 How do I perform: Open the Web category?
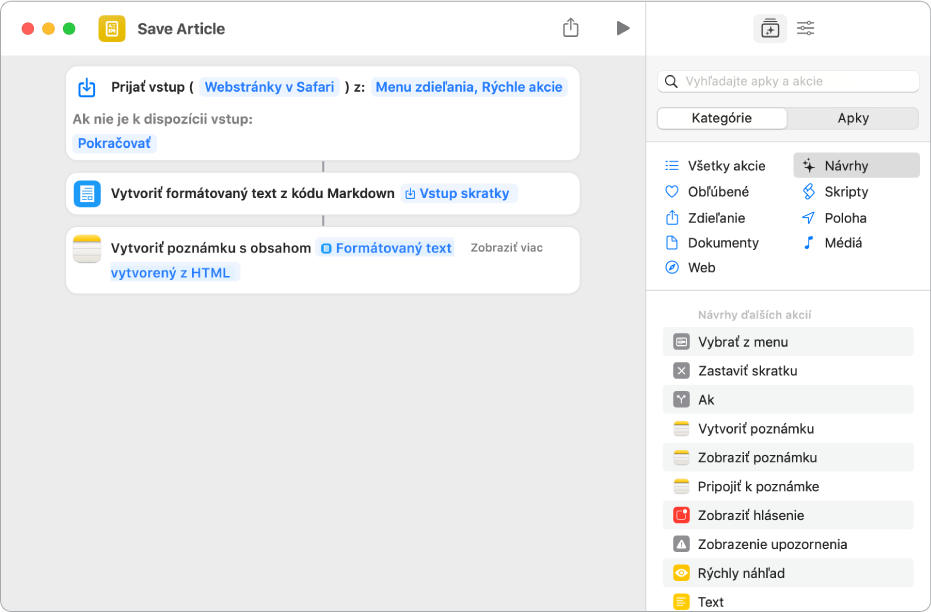click(x=701, y=268)
